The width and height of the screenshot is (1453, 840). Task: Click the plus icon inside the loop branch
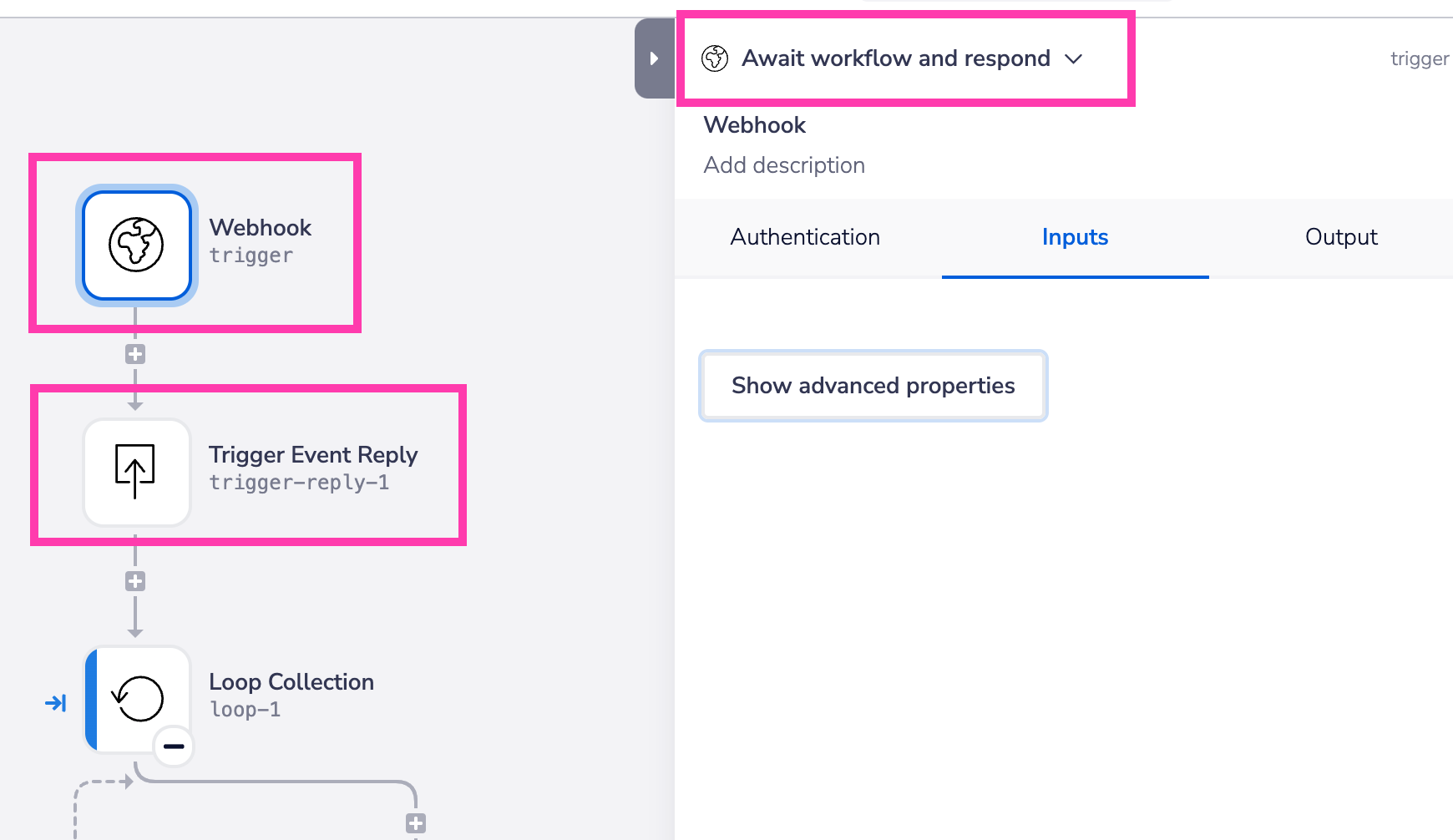416,823
